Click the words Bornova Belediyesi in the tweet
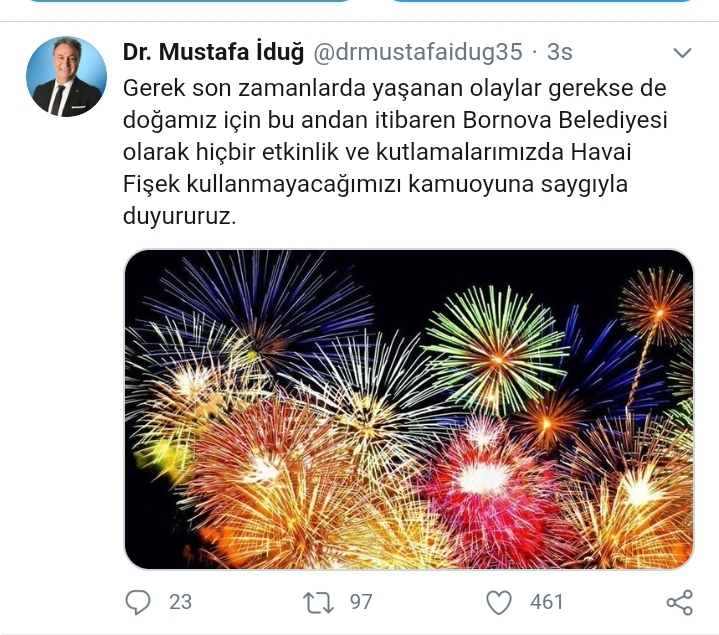Screen dimensions: 719x635 [565, 120]
